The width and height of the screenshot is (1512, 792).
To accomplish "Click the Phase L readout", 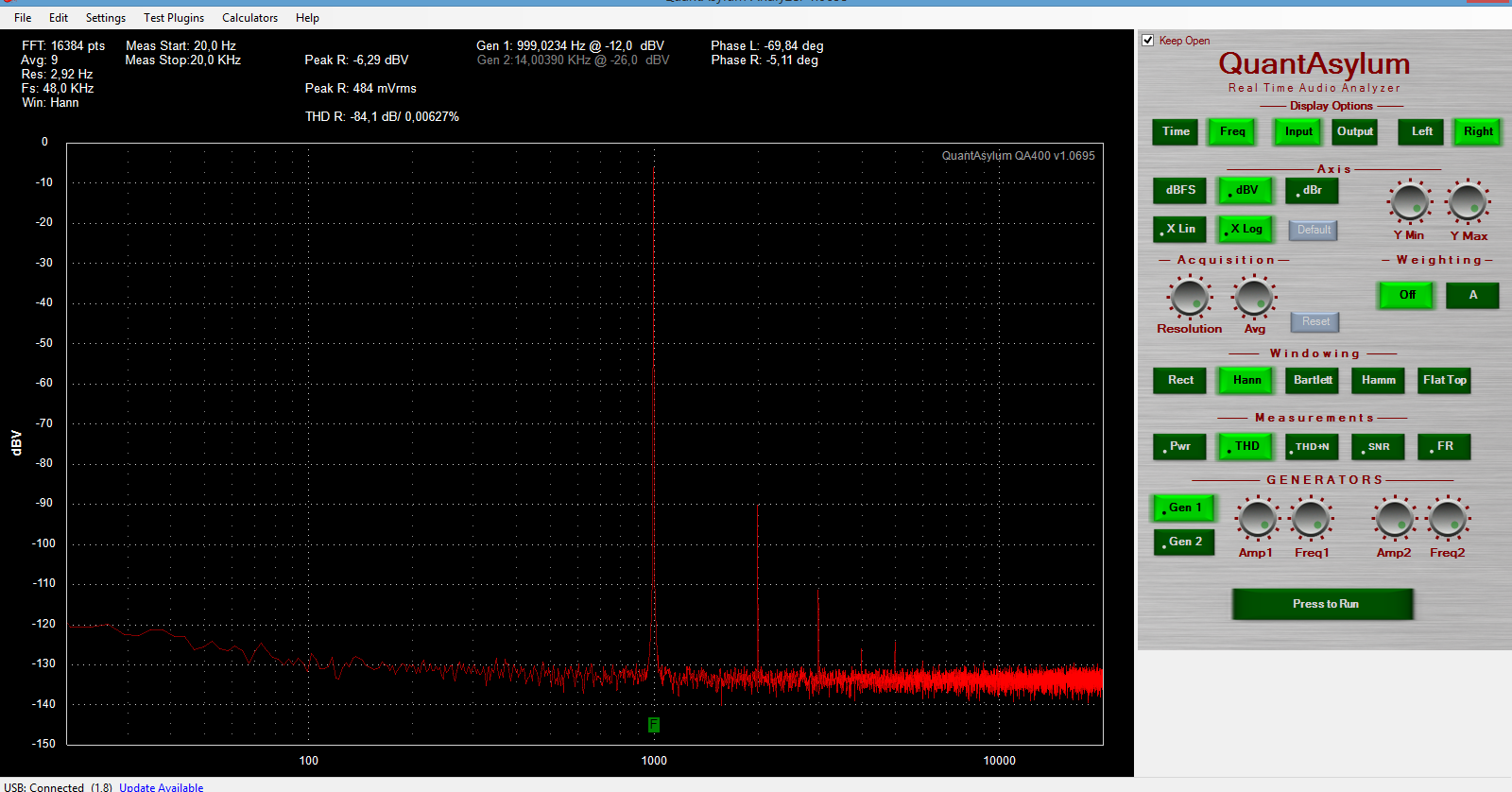I will click(766, 45).
